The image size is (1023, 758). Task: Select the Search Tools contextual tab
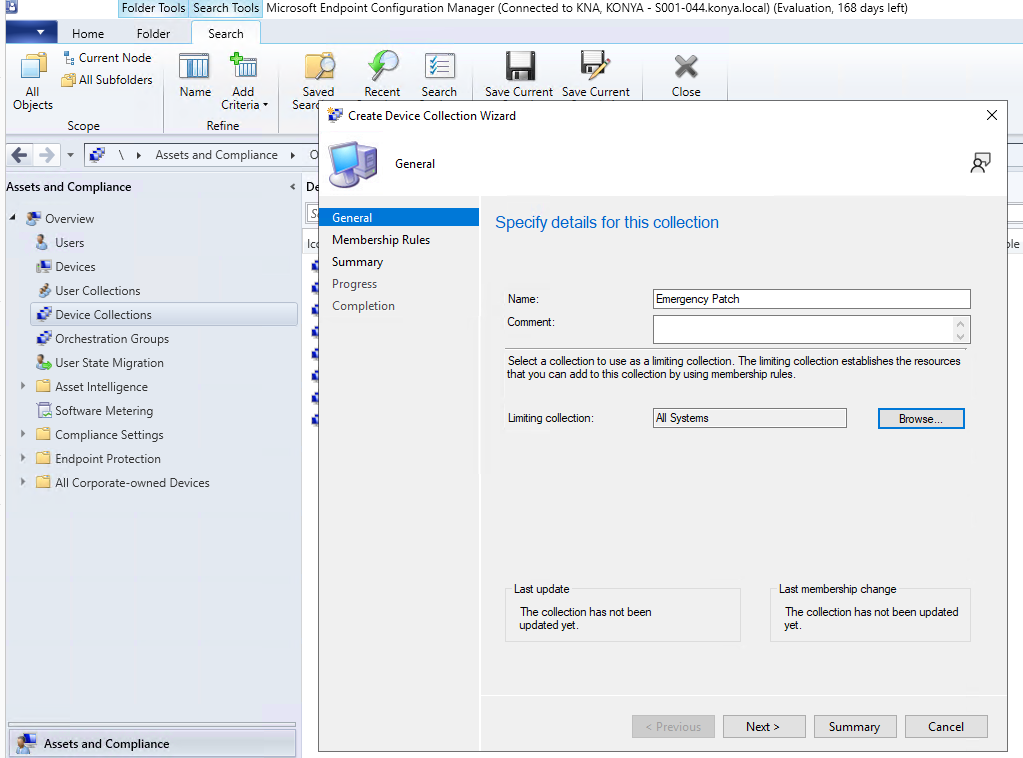tap(226, 8)
